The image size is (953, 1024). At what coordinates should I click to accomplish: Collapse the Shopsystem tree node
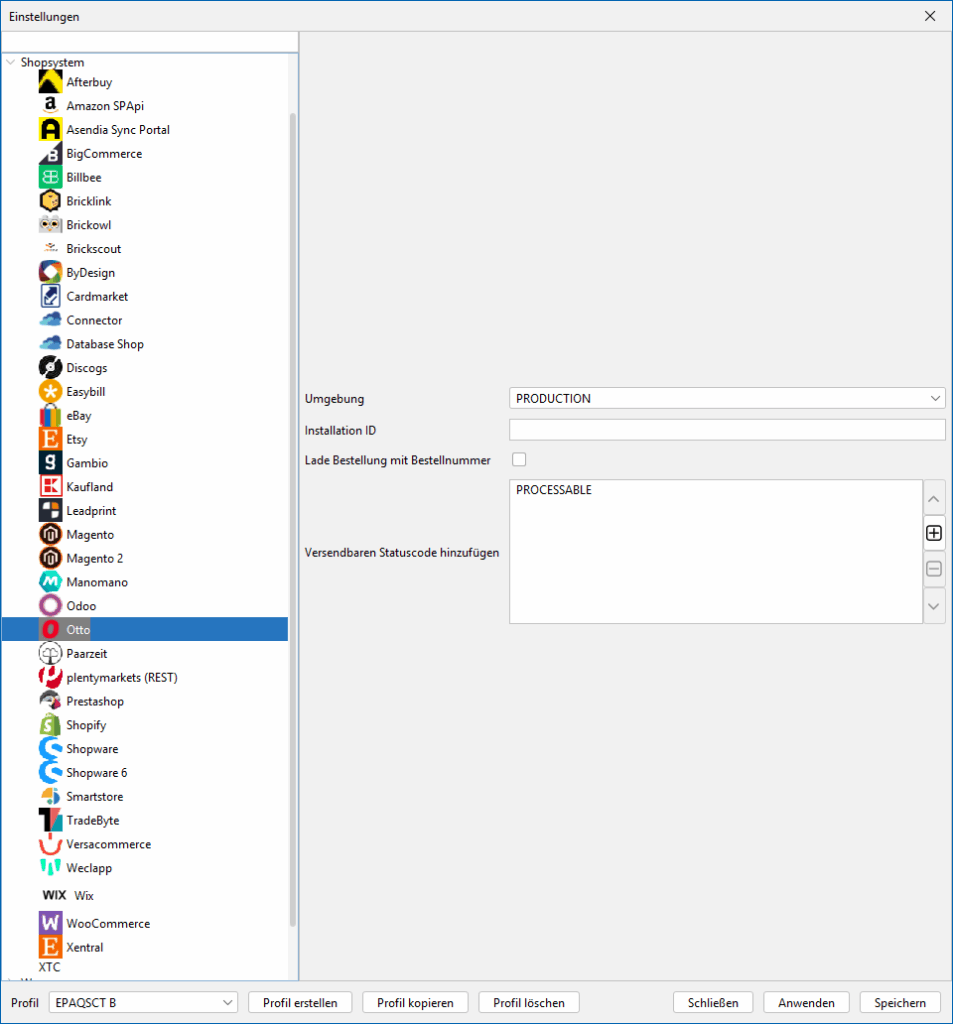(x=11, y=62)
